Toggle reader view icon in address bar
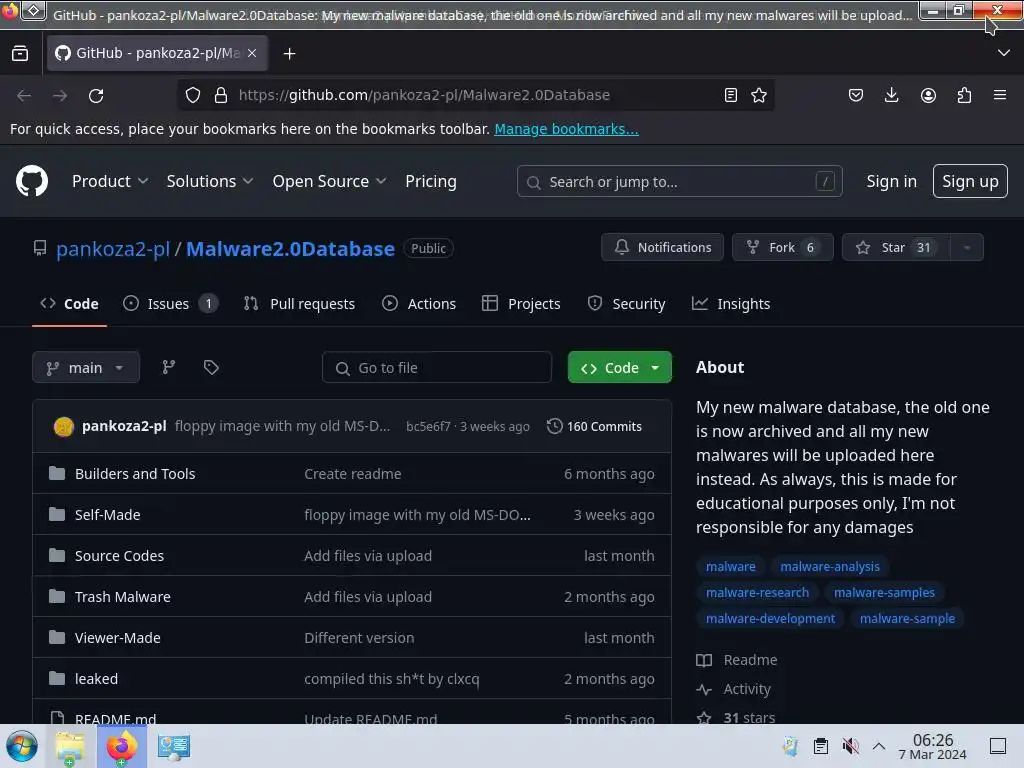 coord(731,95)
